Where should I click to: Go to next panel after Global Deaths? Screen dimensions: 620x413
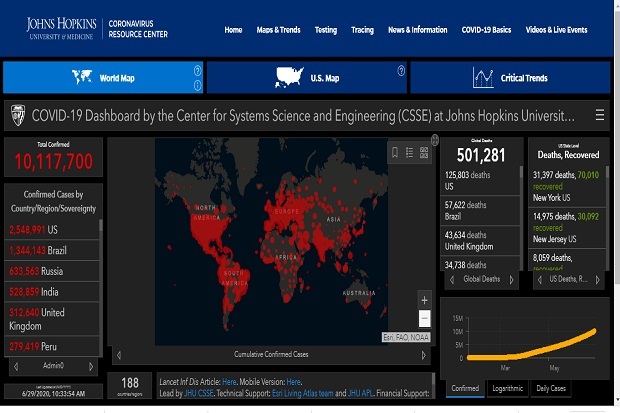click(x=511, y=280)
